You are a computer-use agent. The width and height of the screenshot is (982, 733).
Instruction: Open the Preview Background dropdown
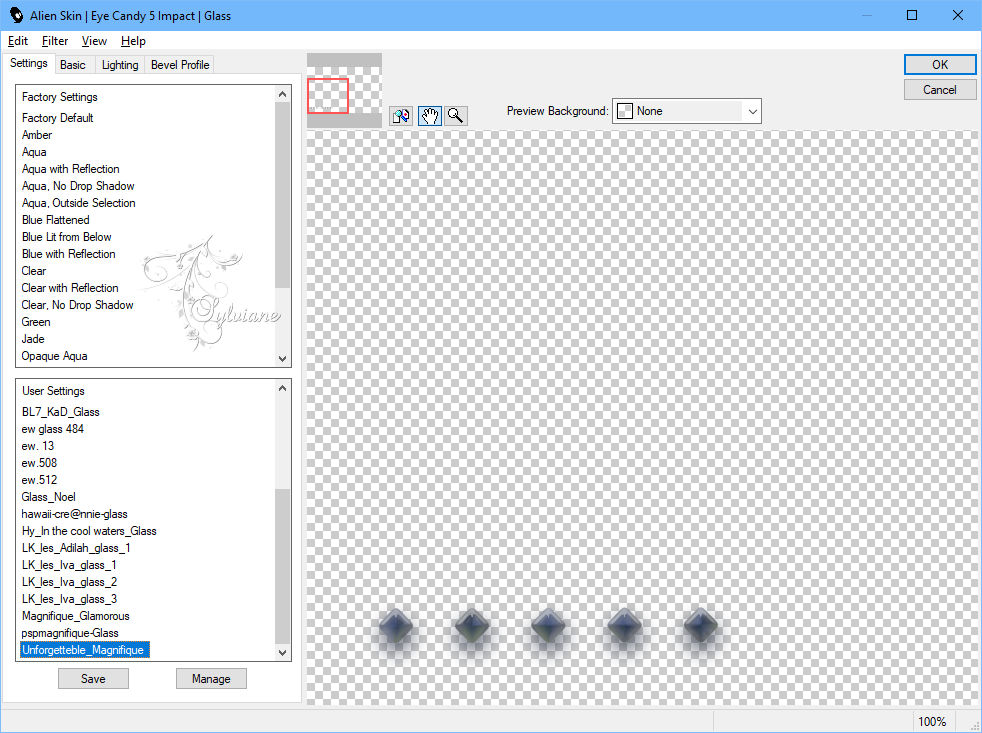(686, 111)
